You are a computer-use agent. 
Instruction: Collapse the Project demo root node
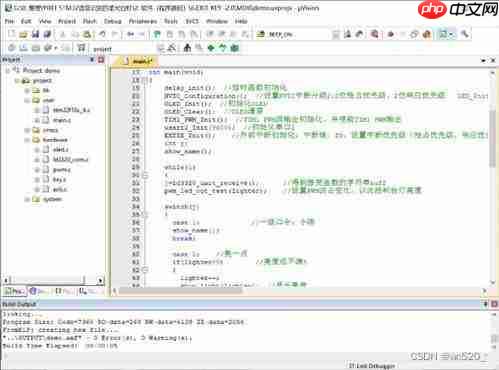8,71
